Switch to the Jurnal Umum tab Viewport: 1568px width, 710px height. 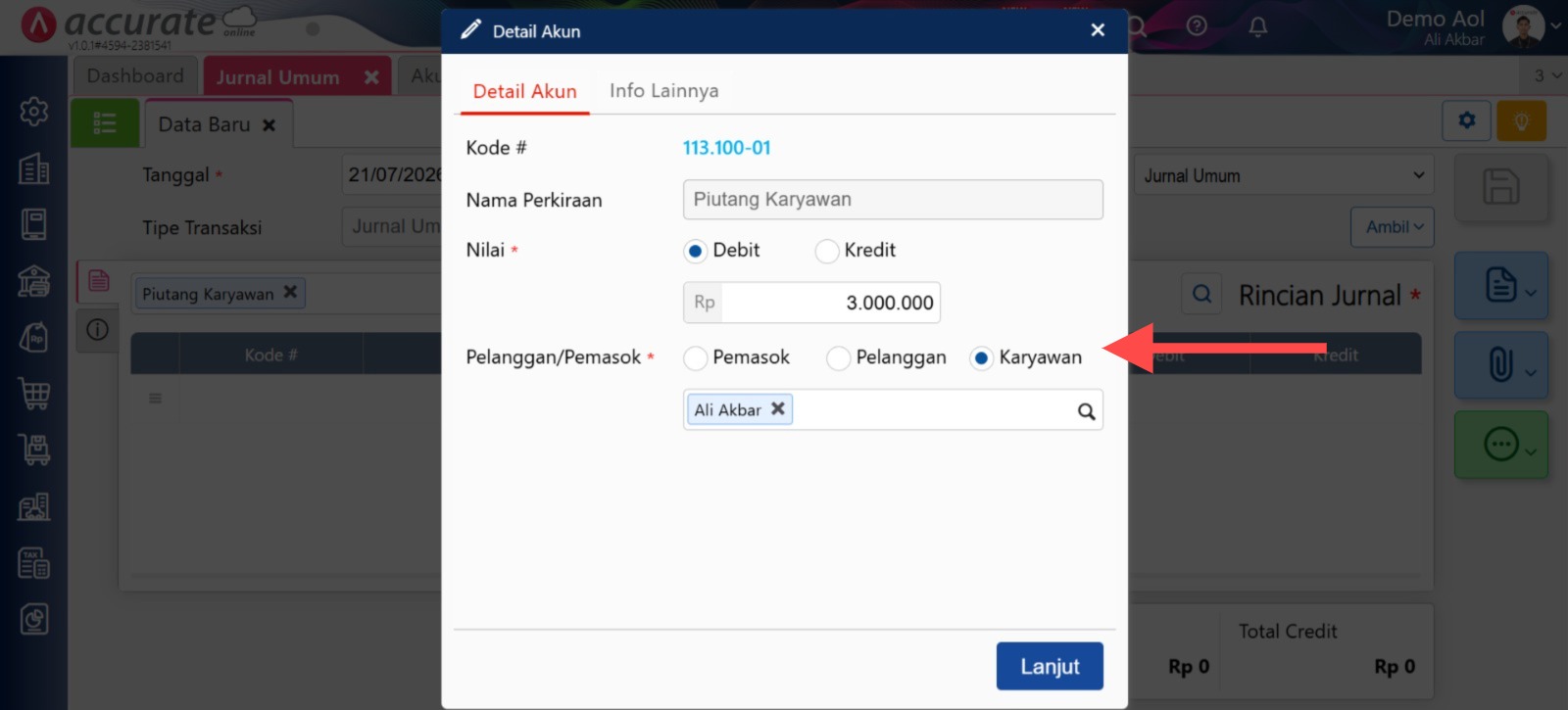click(x=277, y=76)
